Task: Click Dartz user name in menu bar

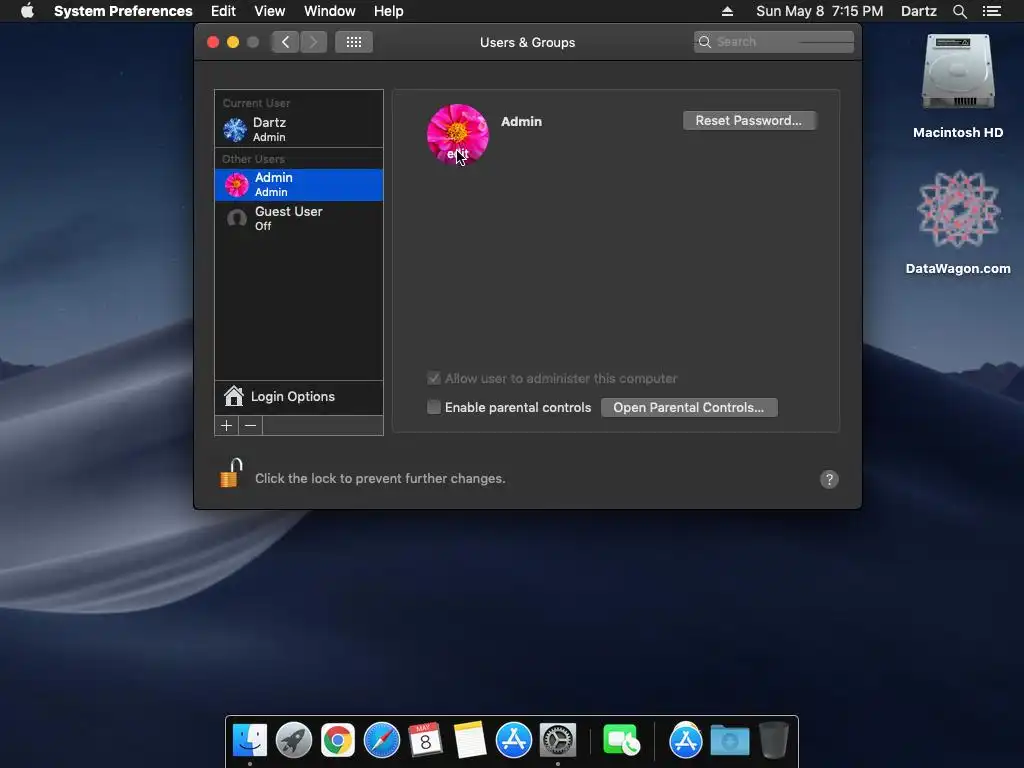Action: pyautogui.click(x=919, y=11)
